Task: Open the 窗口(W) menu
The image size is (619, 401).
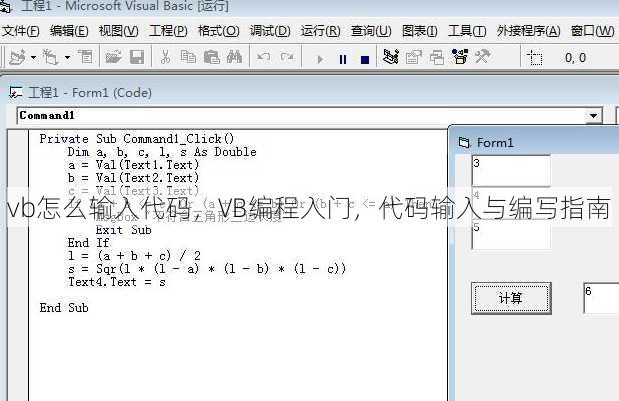Action: pyautogui.click(x=593, y=31)
